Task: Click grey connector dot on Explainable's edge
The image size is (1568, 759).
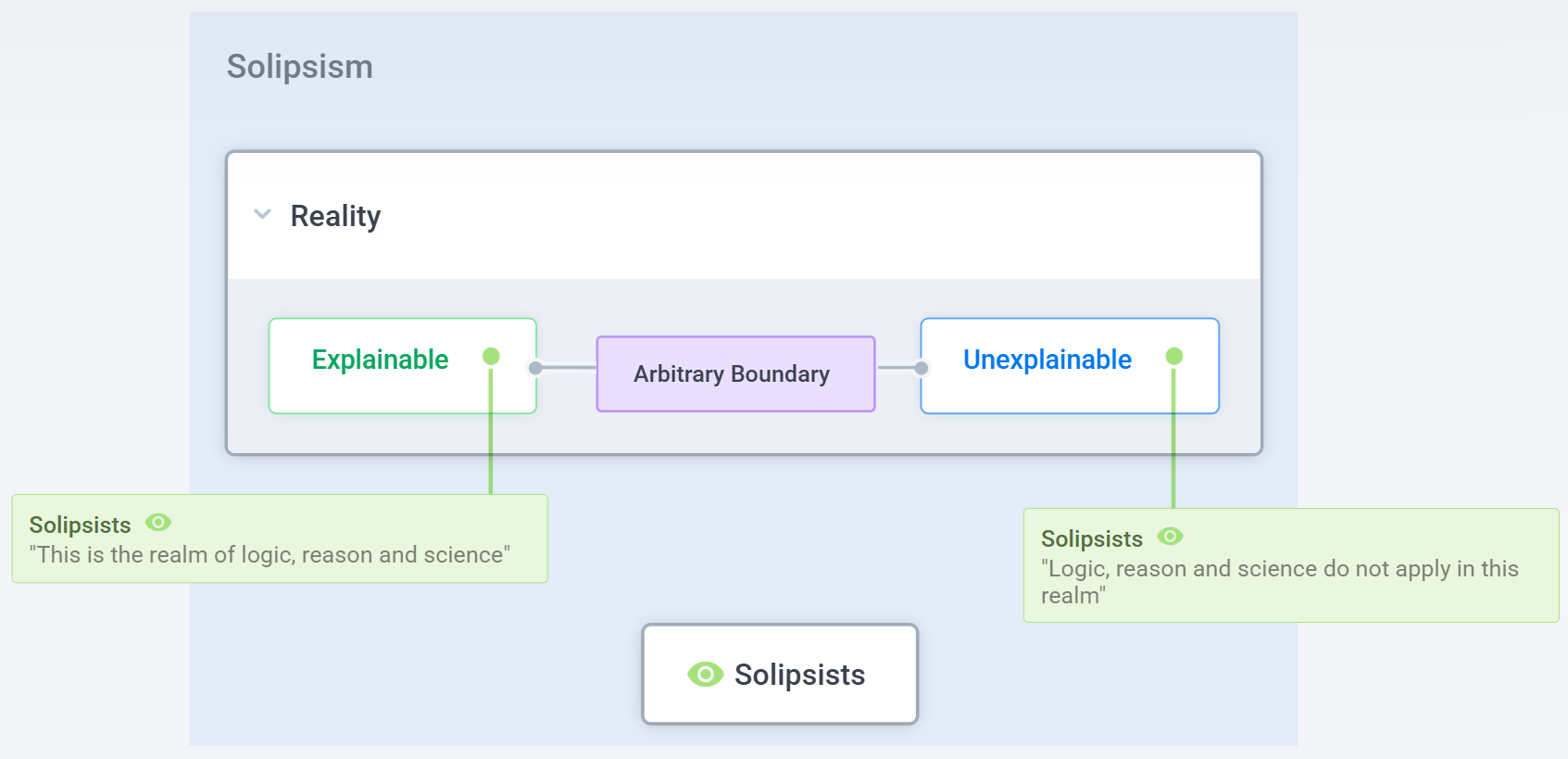Action: click(x=535, y=368)
